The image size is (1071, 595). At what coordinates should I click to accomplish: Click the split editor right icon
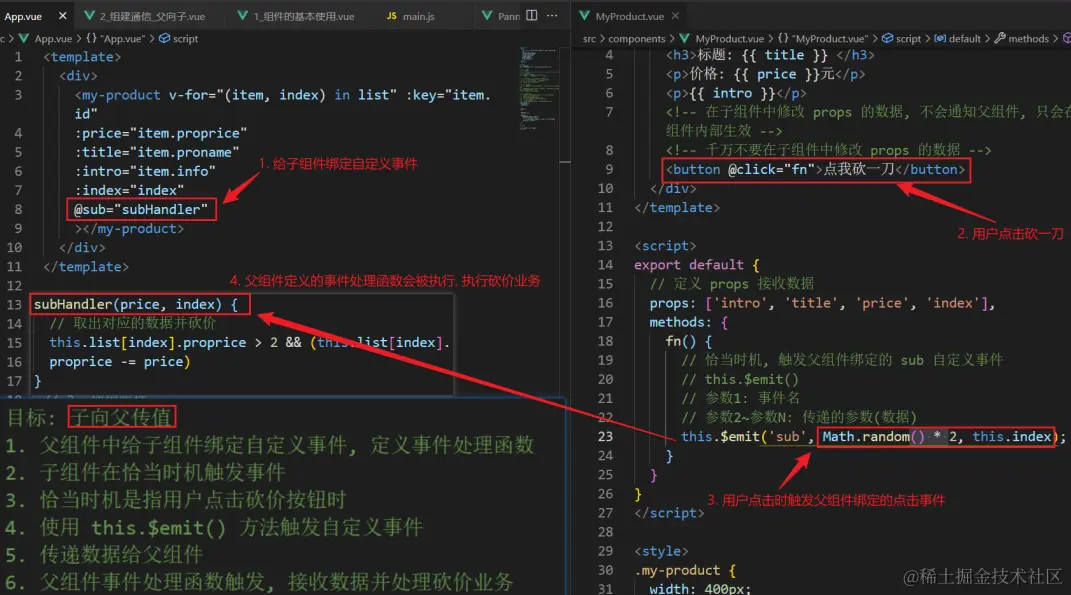[531, 15]
